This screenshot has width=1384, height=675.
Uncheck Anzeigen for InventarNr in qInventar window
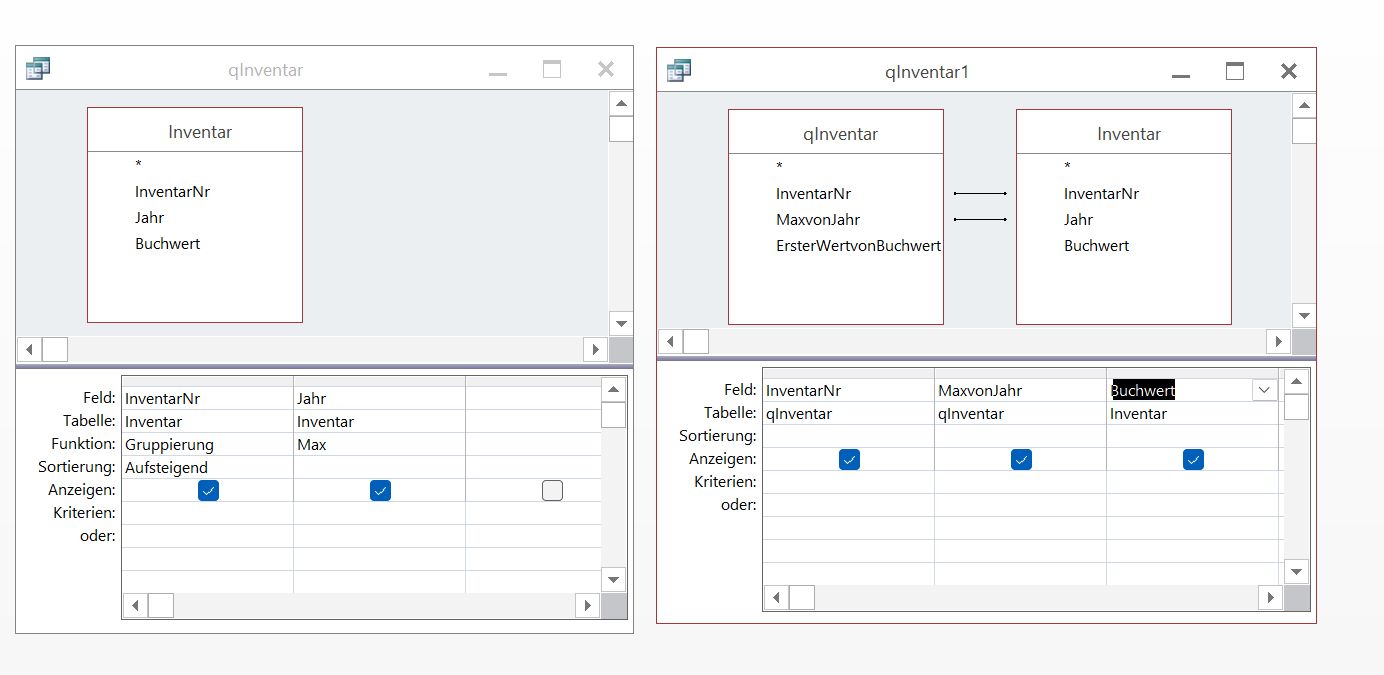(x=208, y=490)
